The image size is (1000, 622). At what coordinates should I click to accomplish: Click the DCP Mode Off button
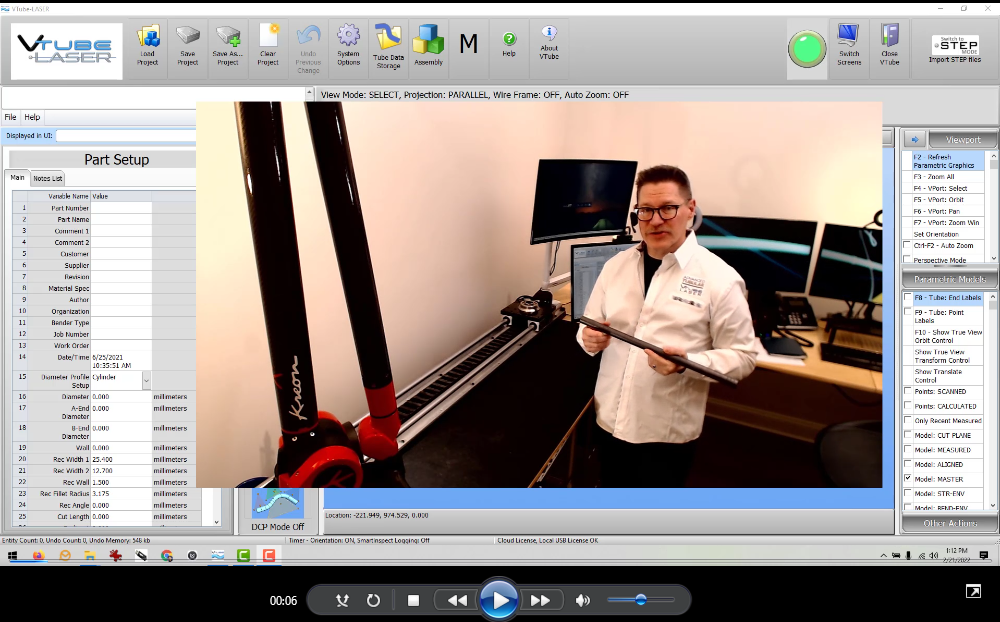click(278, 510)
